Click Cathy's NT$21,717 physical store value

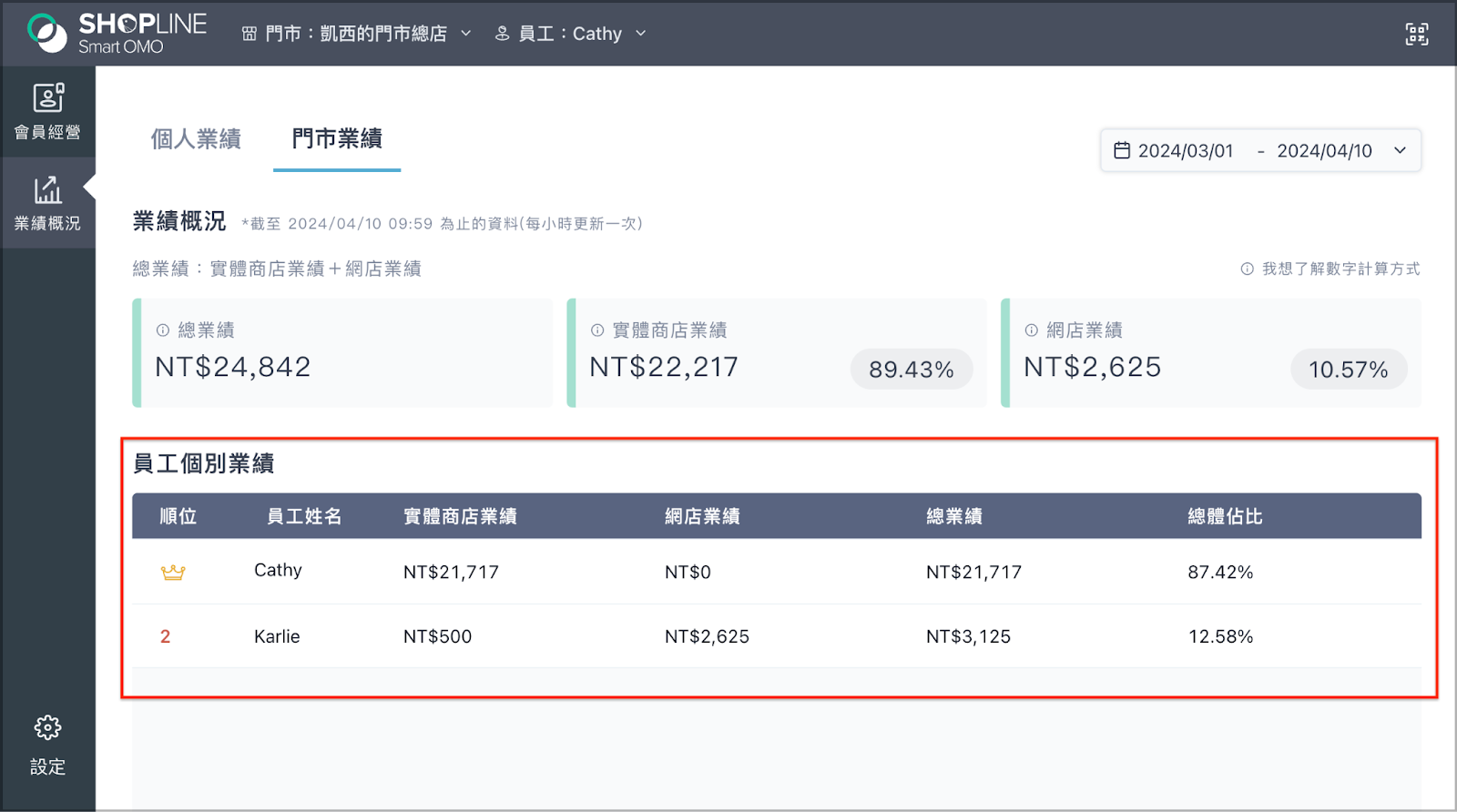(451, 572)
